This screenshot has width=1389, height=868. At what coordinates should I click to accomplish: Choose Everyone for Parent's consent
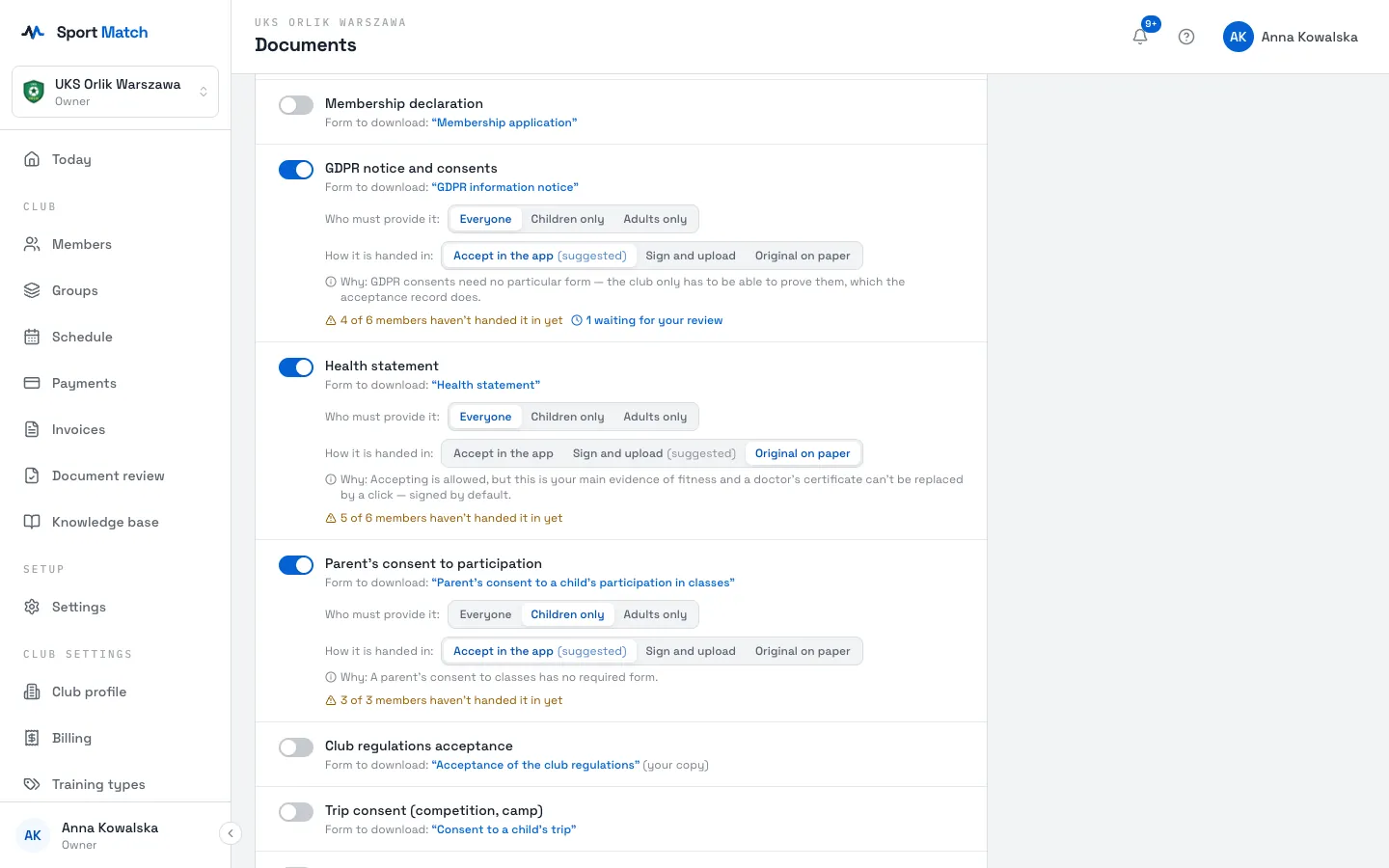485,614
